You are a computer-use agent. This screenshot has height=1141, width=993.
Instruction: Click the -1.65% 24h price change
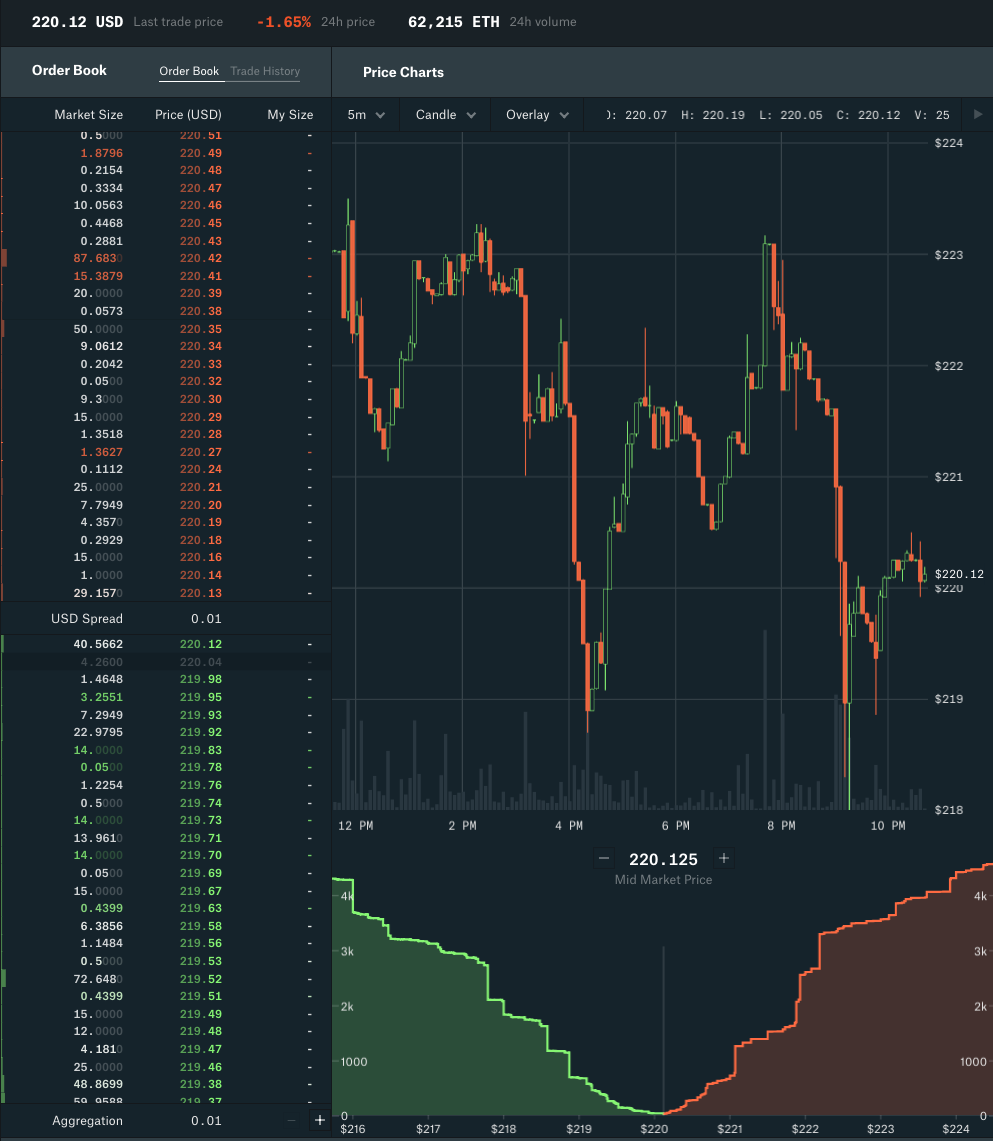[283, 21]
